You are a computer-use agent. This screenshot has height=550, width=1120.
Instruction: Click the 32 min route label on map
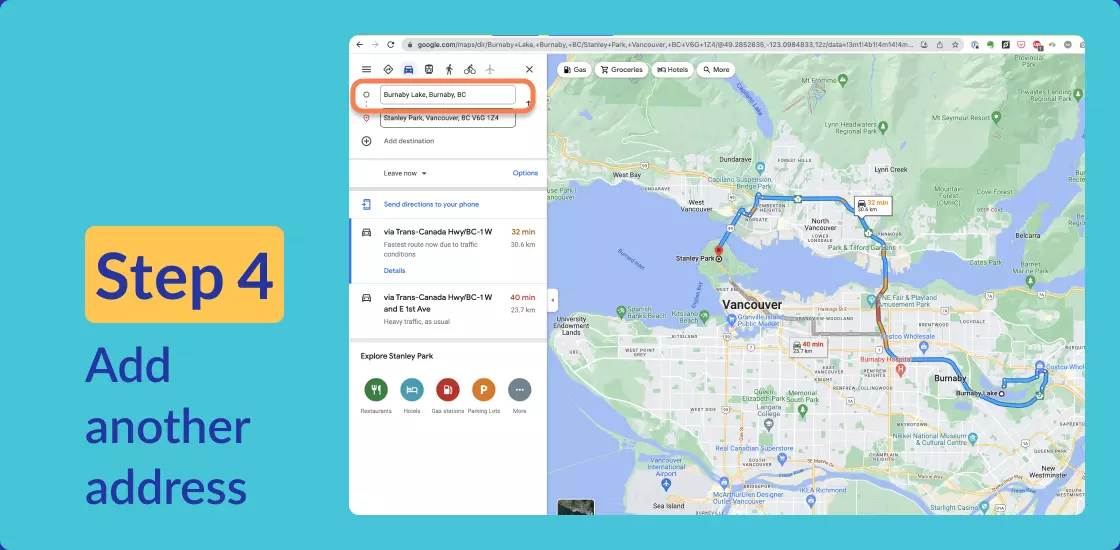873,206
